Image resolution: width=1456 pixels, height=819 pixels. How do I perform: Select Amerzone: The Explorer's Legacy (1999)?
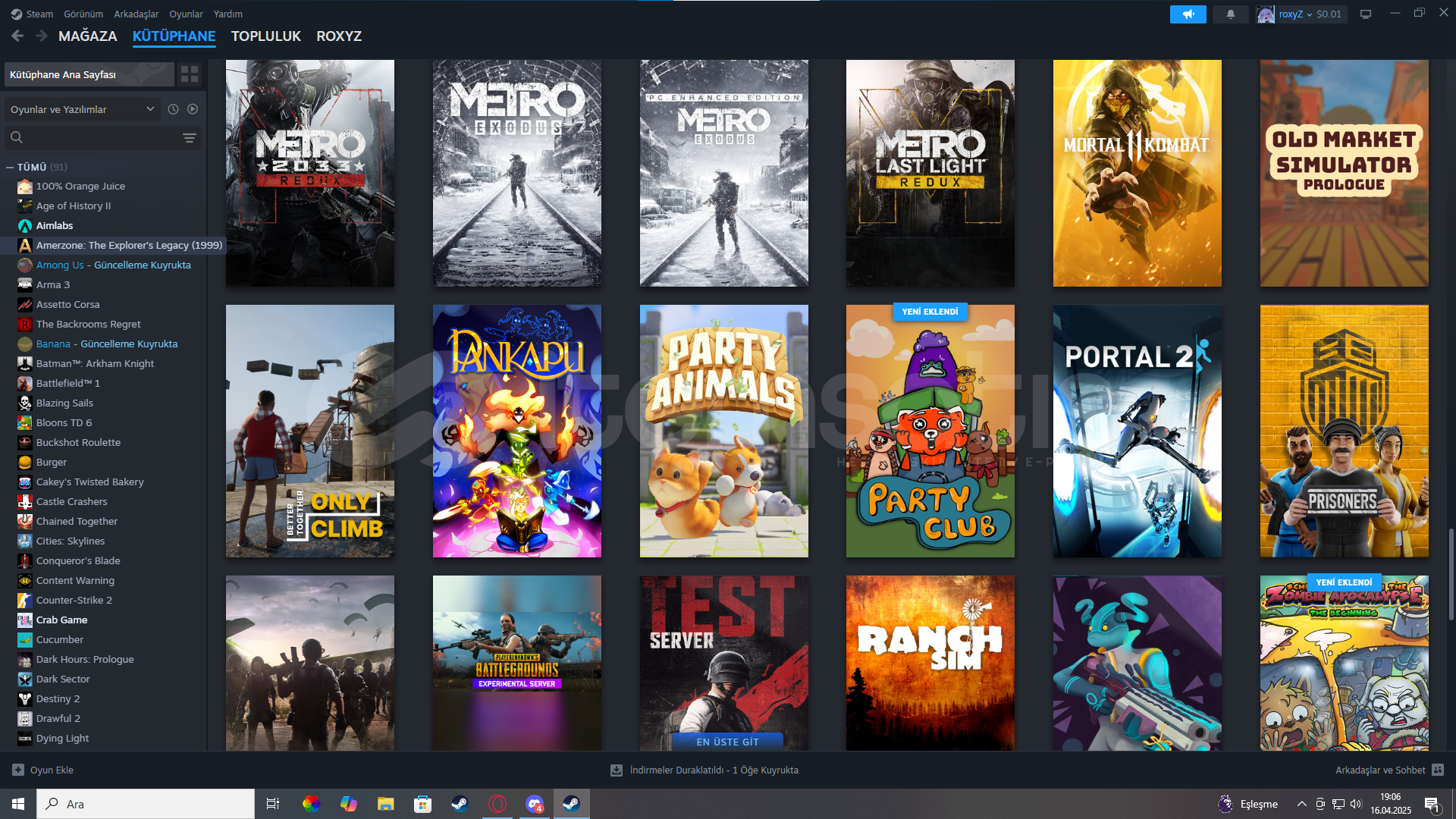coord(130,246)
